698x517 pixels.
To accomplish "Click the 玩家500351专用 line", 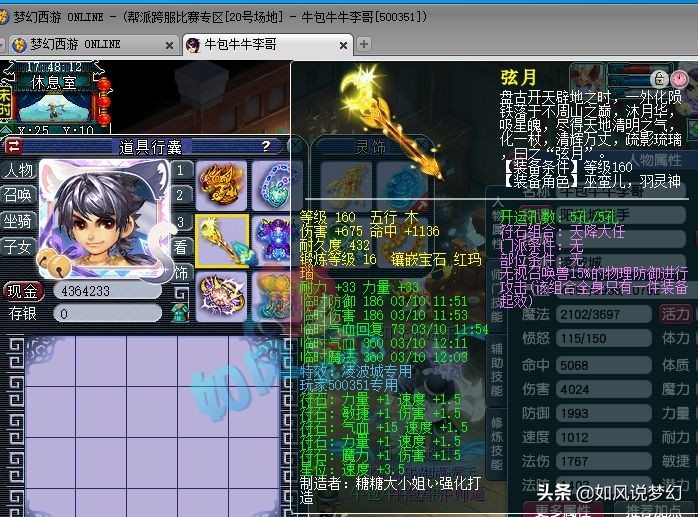I will 349,385.
